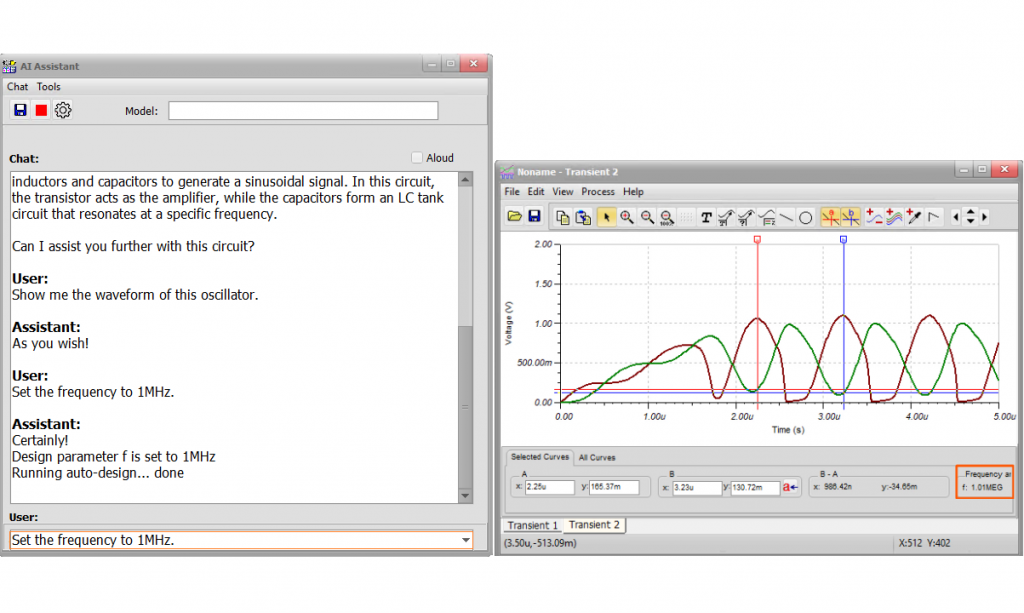1024x613 pixels.
Task: Click the up-down arrows in Transient toolbar
Action: tap(970, 217)
